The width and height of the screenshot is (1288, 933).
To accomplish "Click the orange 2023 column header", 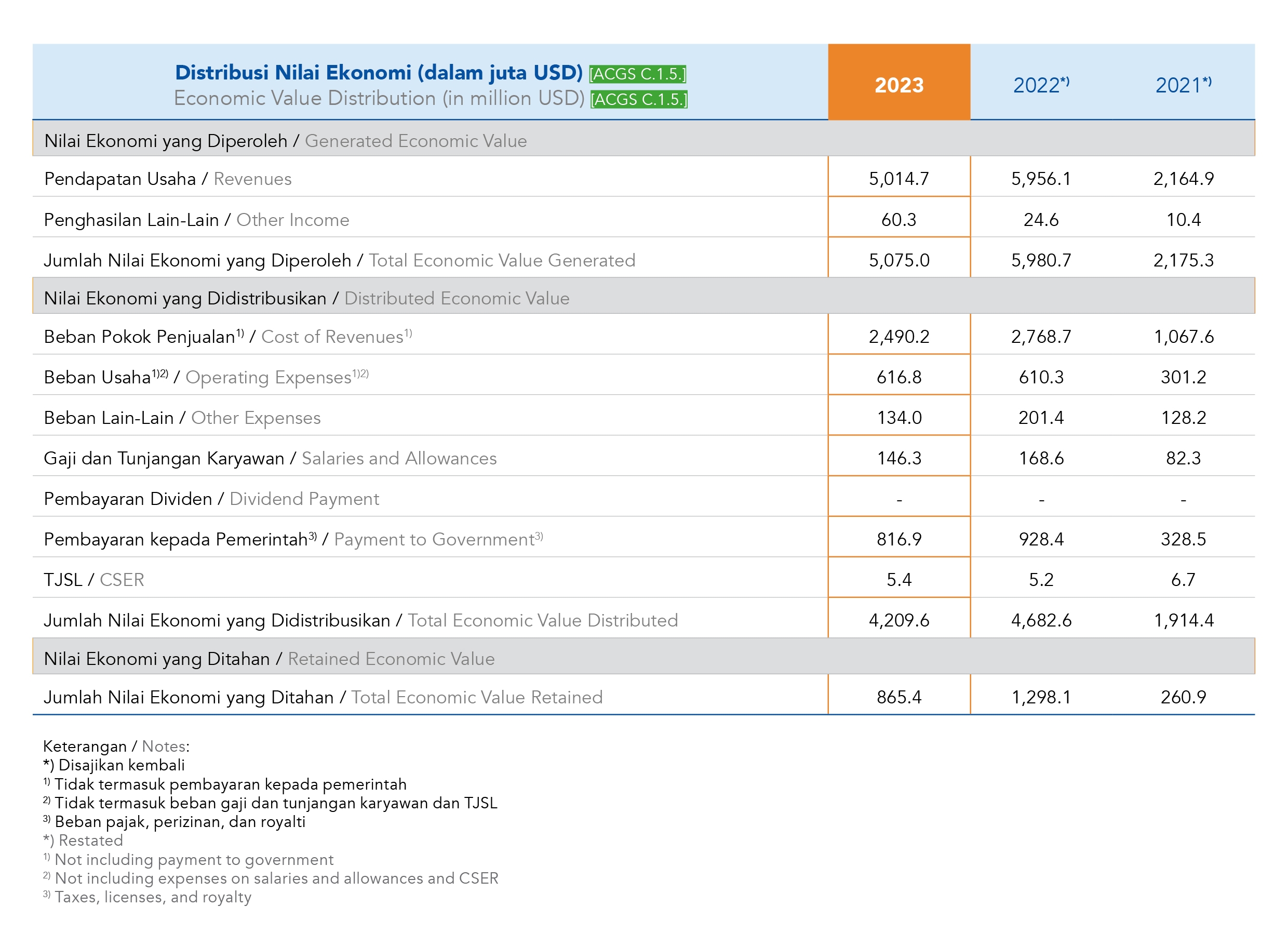I will (x=899, y=82).
